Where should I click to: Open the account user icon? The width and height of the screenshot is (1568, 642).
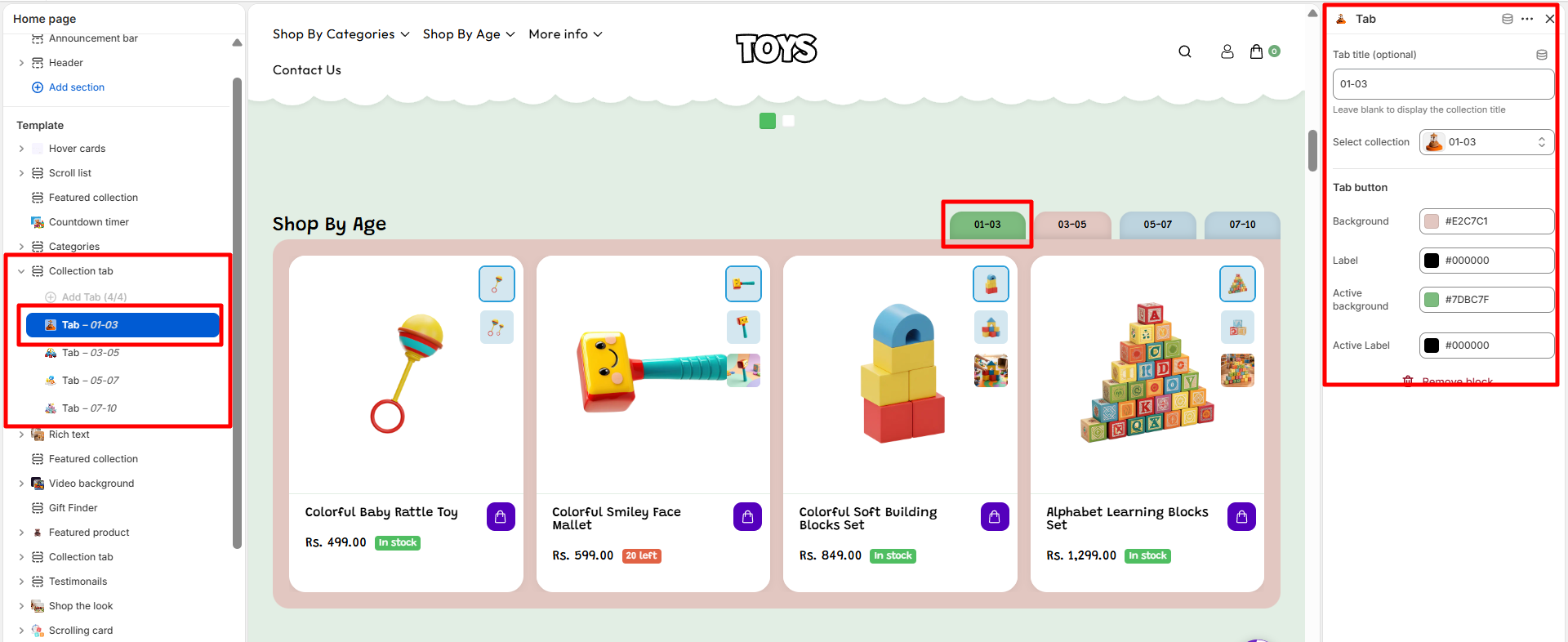point(1227,51)
